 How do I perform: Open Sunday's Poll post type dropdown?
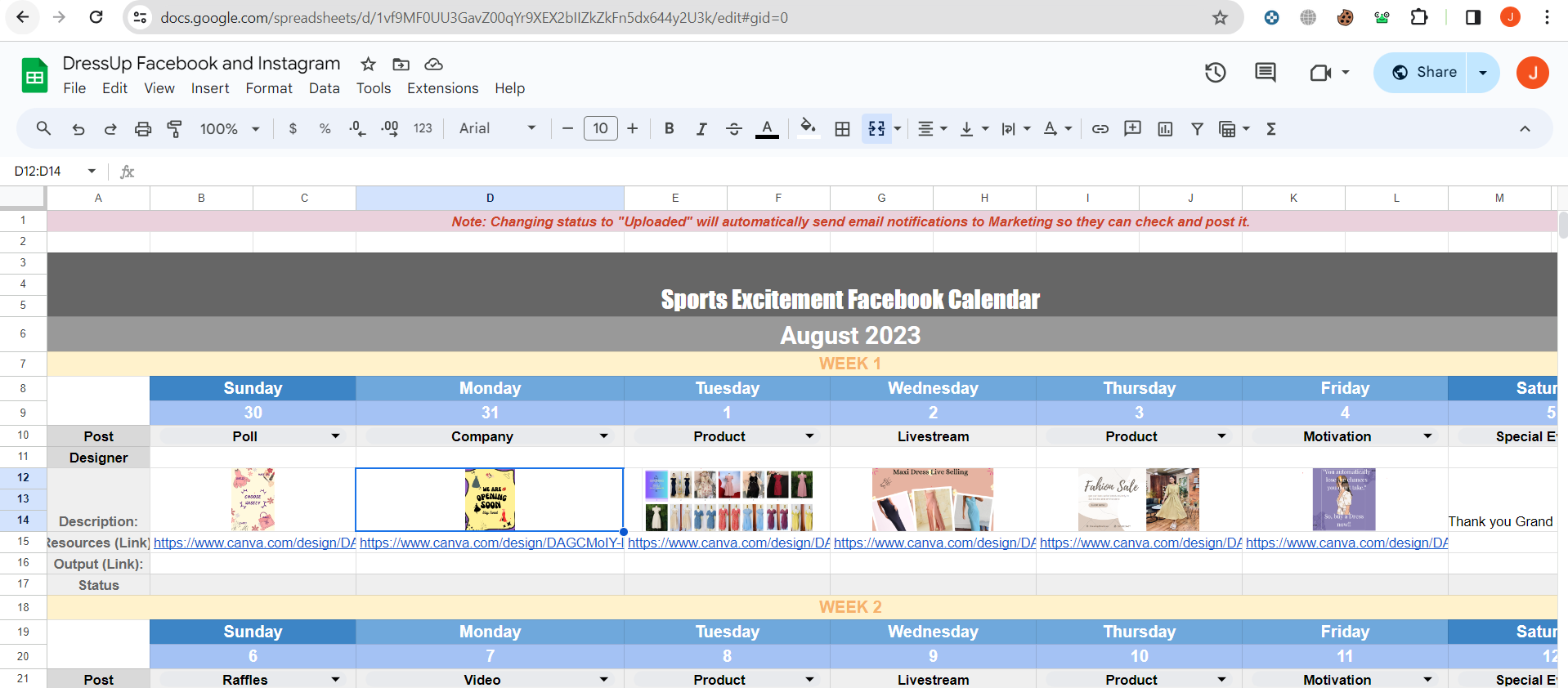click(x=335, y=436)
